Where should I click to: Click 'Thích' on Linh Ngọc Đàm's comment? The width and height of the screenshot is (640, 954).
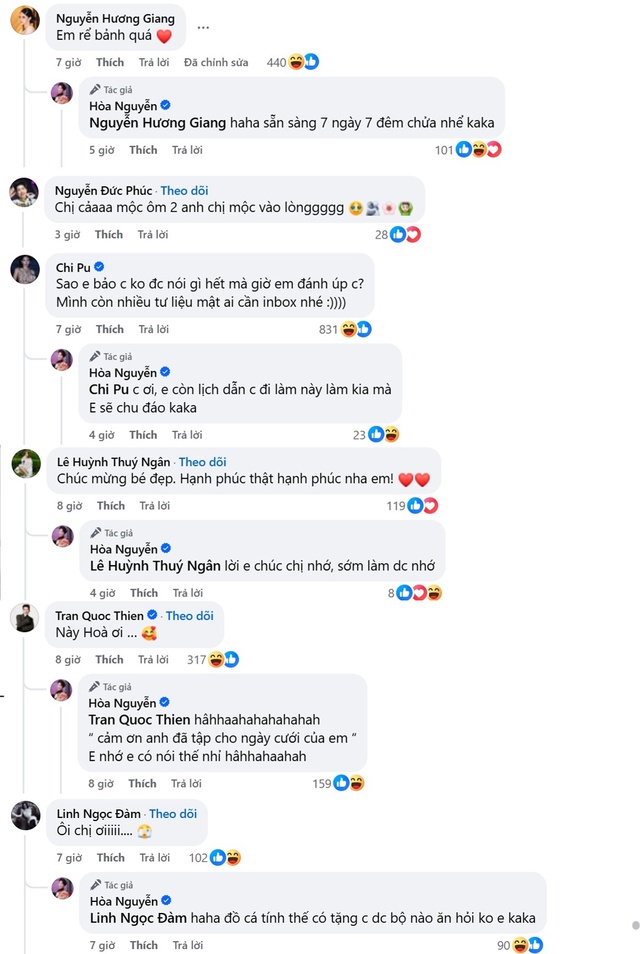110,857
